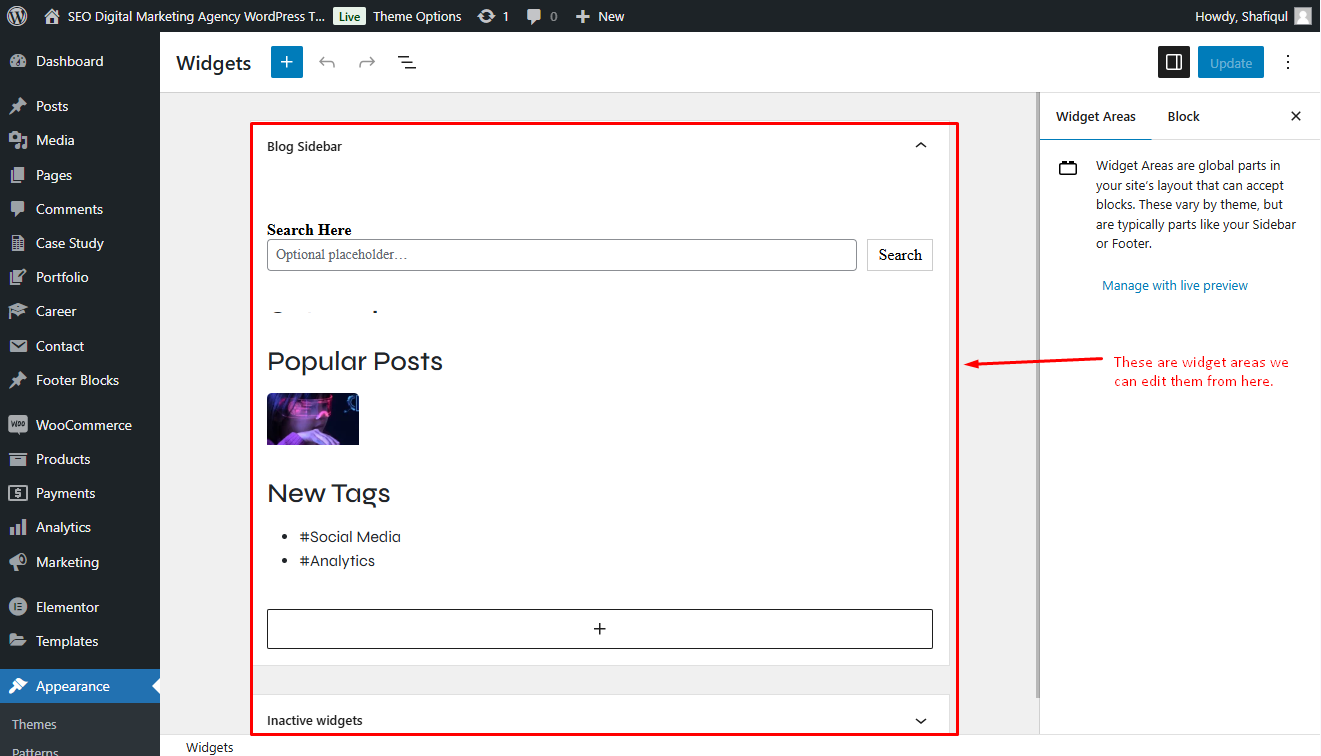The width and height of the screenshot is (1321, 756).
Task: Close the settings sidebar with X
Action: pos(1296,116)
